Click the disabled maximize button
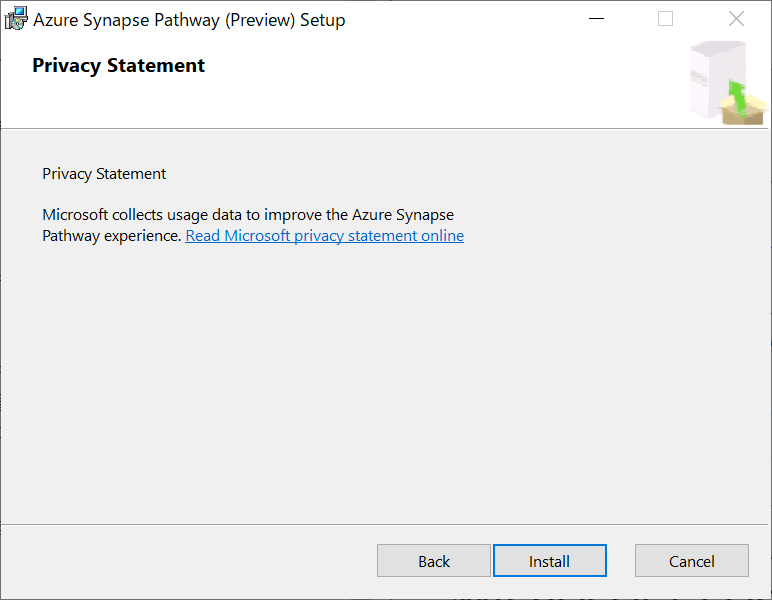The width and height of the screenshot is (772, 600). pyautogui.click(x=665, y=19)
